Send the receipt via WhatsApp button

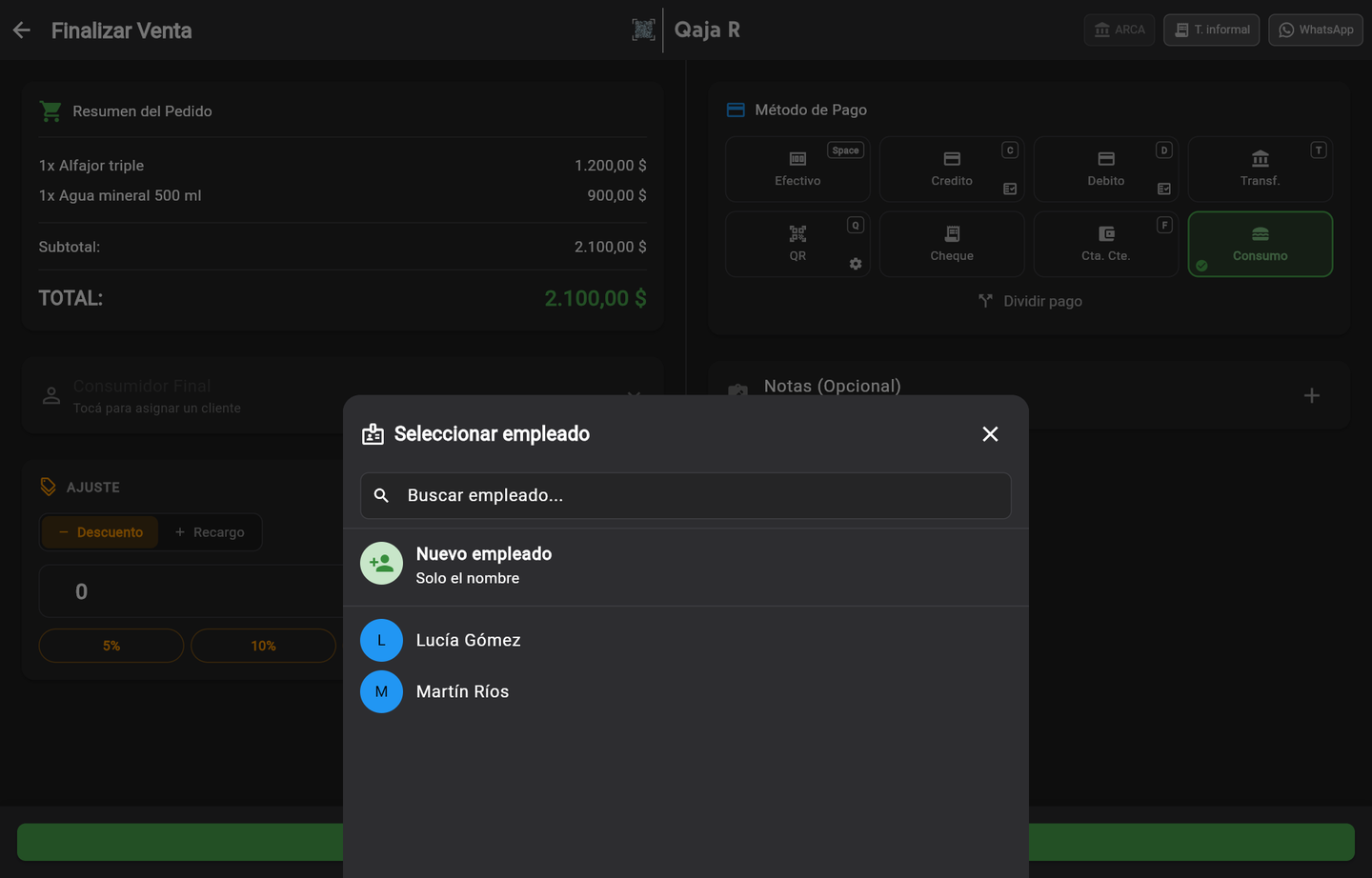tap(1316, 30)
